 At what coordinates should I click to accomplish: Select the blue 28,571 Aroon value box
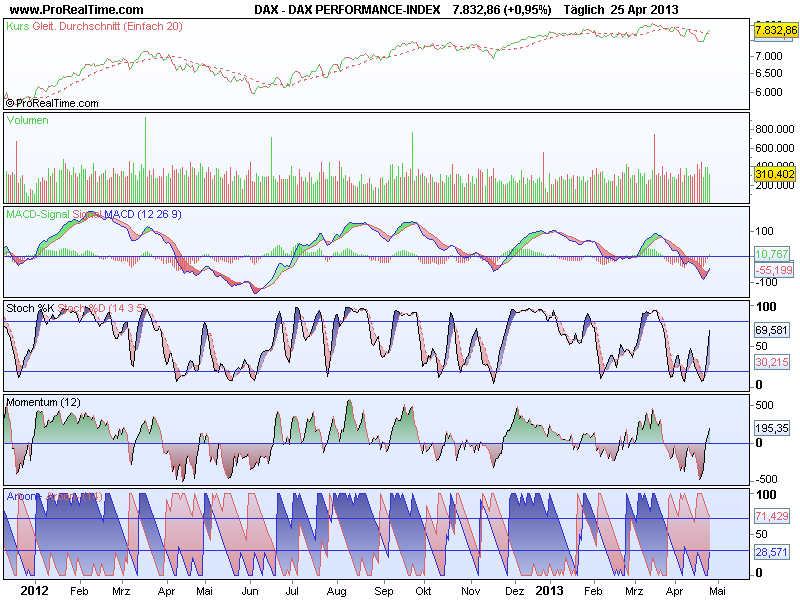click(x=771, y=552)
